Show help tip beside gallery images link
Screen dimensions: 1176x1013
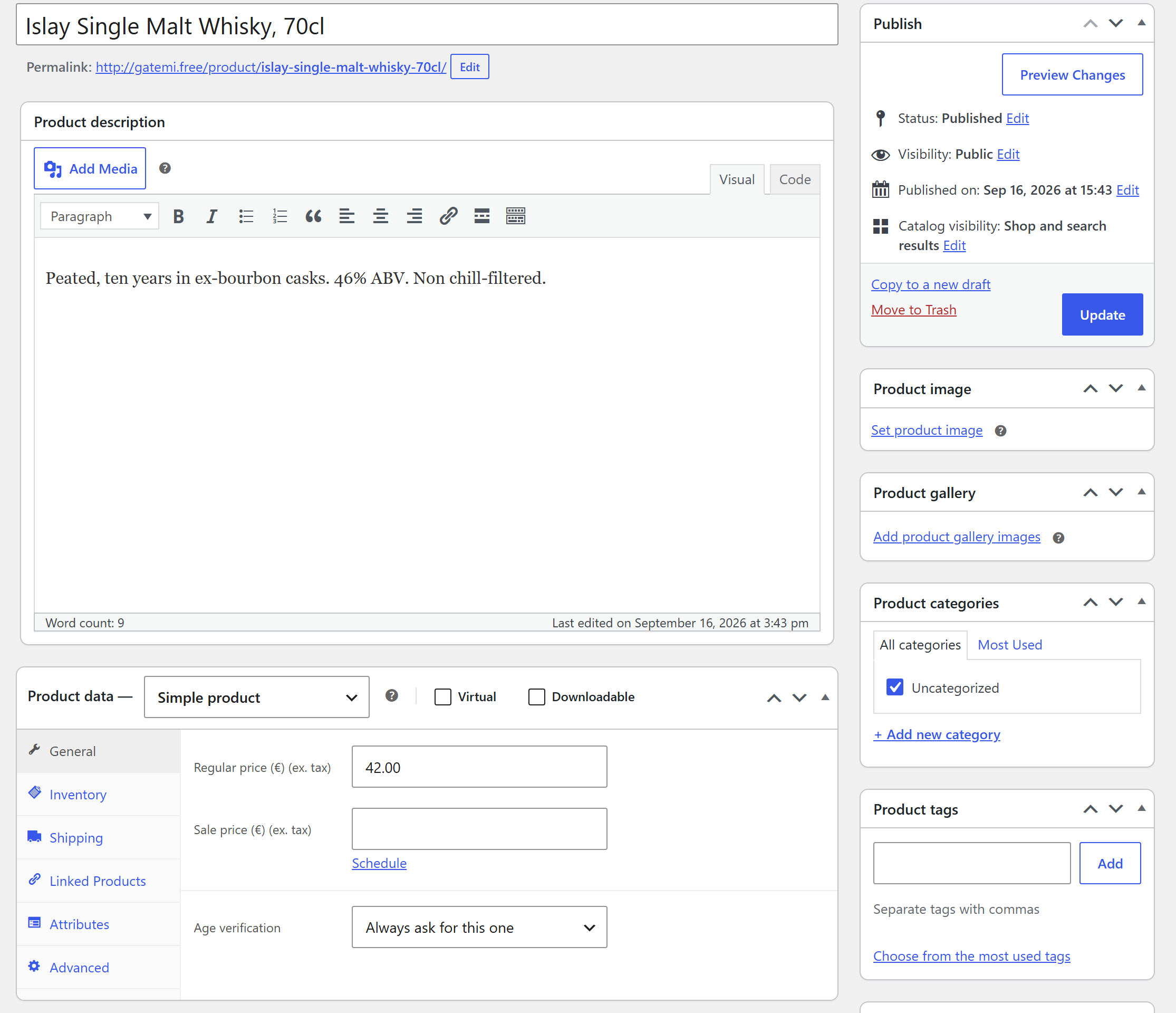[1058, 538]
